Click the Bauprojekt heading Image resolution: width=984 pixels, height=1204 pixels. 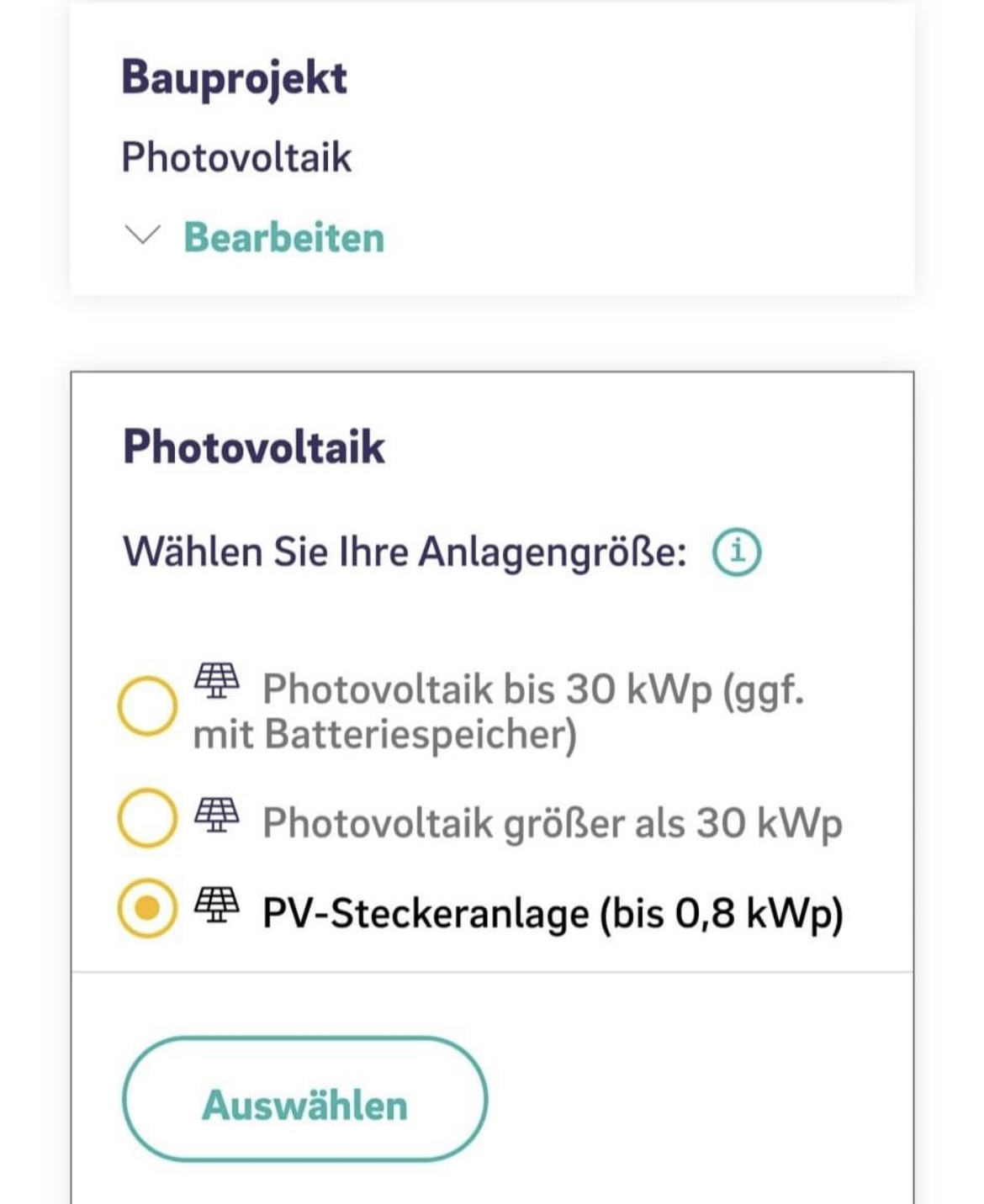pos(234,77)
